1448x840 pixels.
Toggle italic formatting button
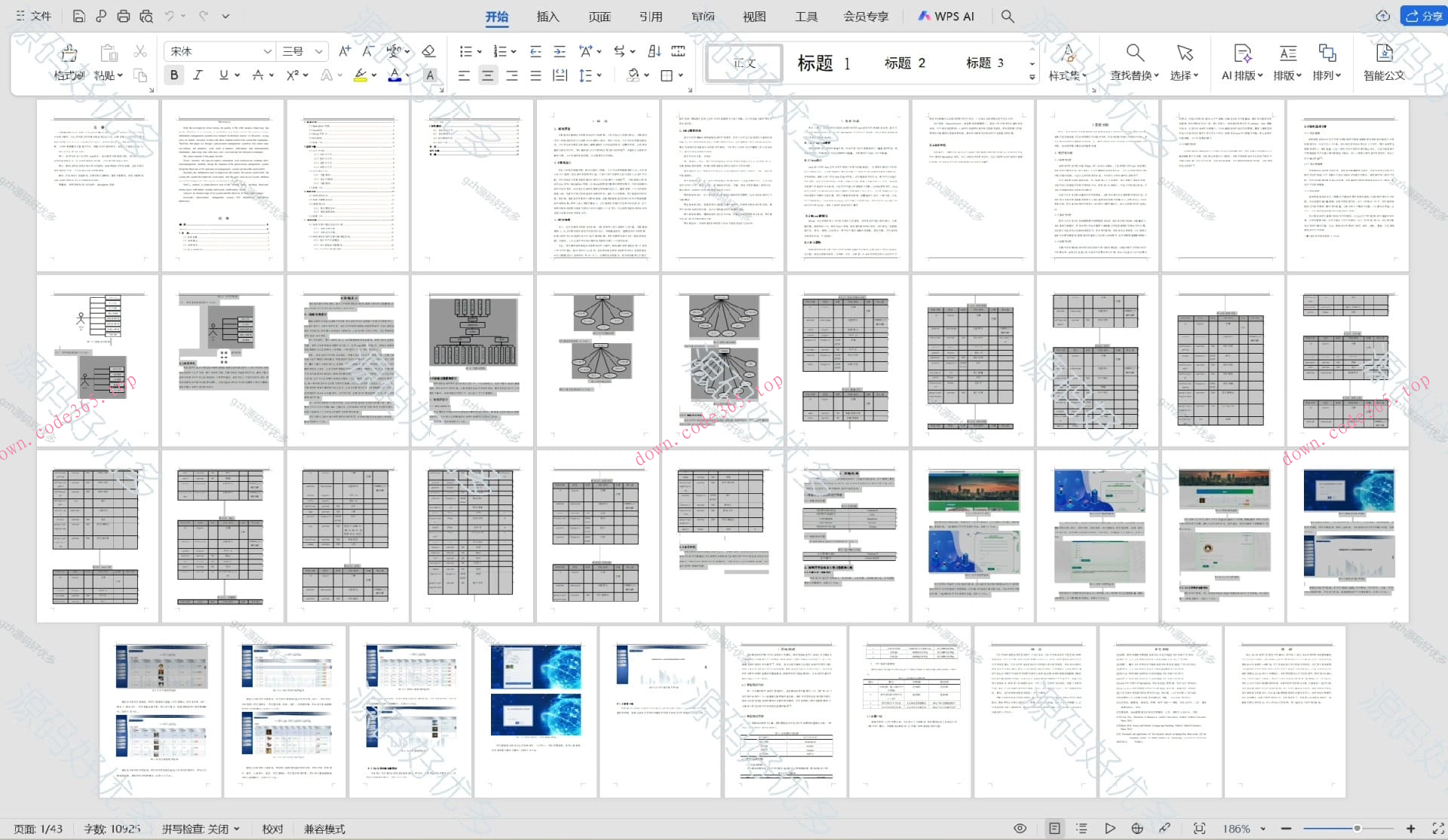click(x=198, y=75)
